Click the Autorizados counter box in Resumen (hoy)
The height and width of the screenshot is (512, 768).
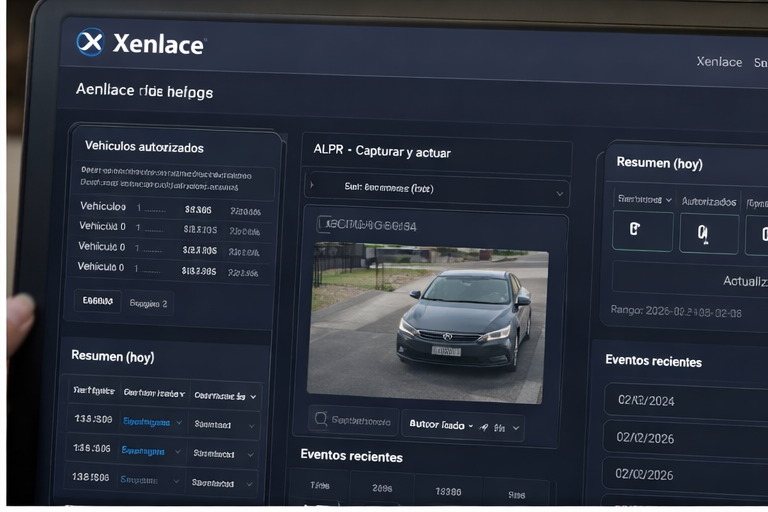point(708,234)
